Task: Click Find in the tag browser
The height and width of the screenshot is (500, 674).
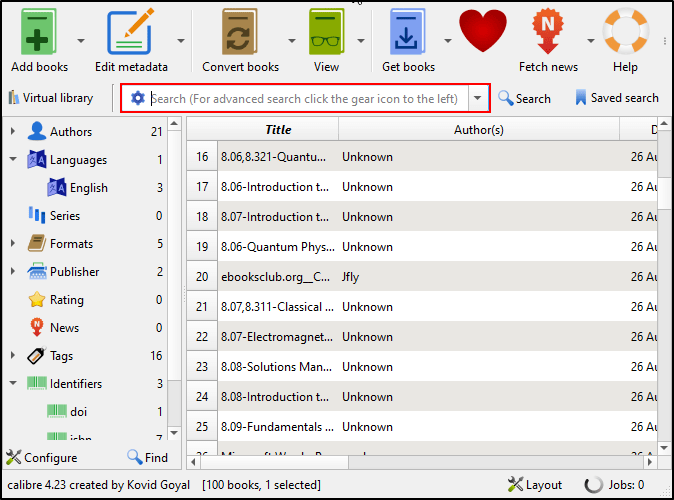Action: (147, 457)
